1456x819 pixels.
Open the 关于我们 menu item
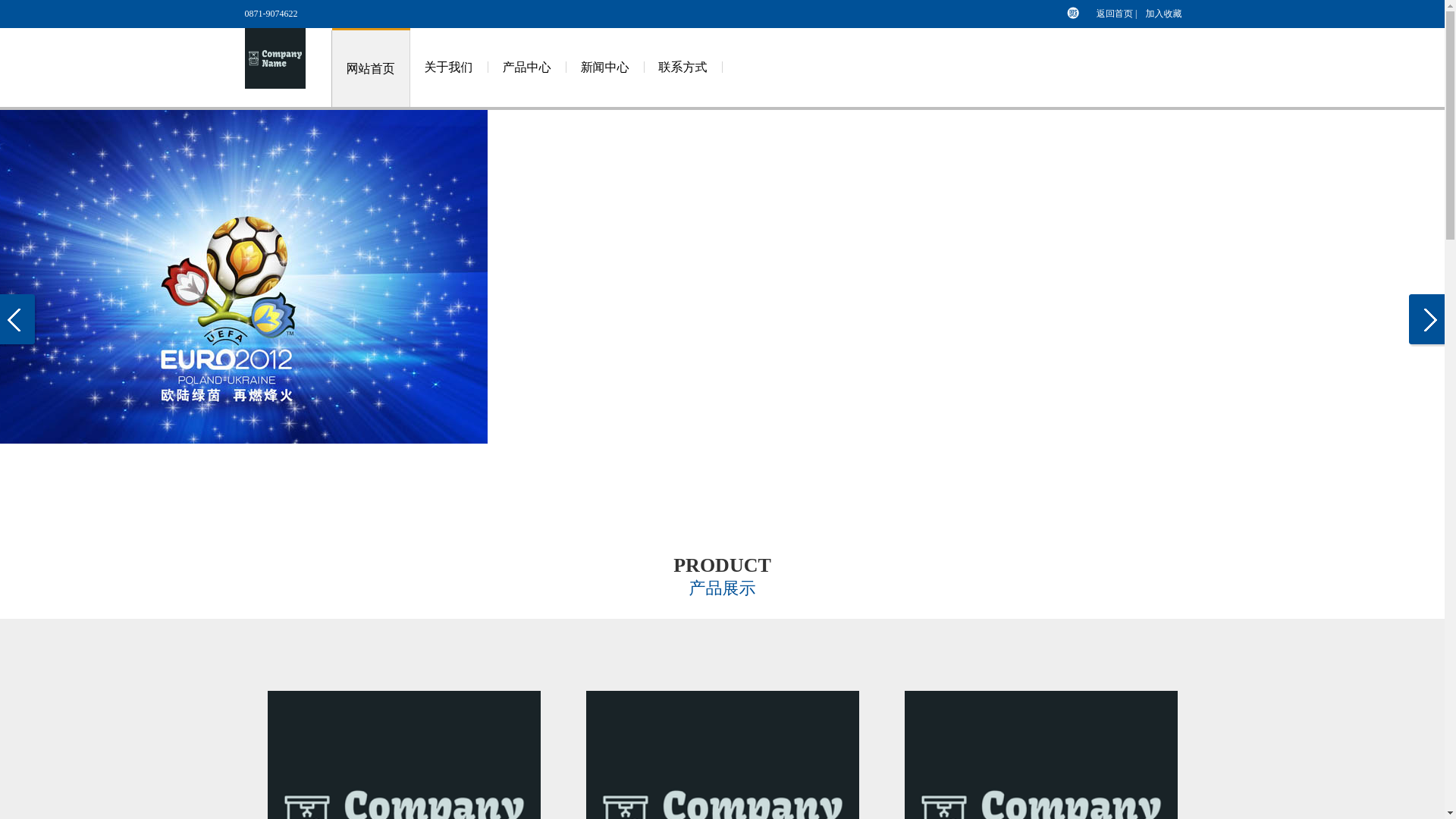click(x=448, y=67)
